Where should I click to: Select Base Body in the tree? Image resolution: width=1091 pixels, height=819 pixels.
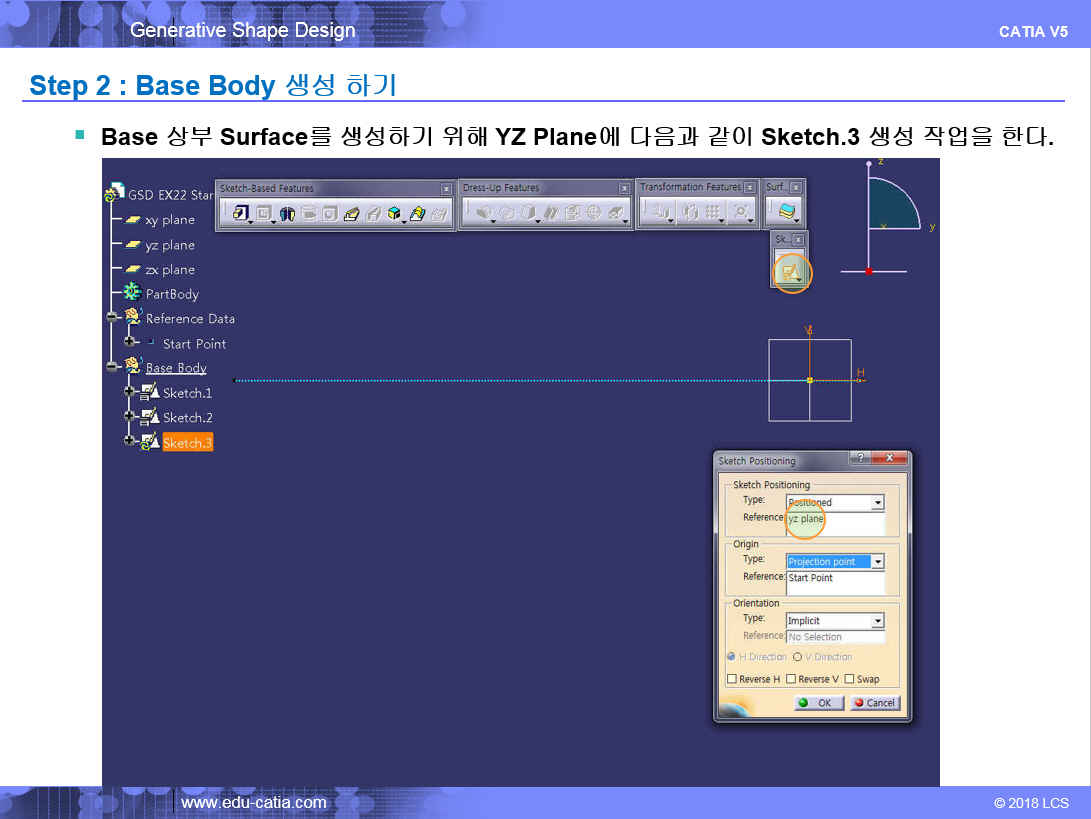click(x=176, y=368)
